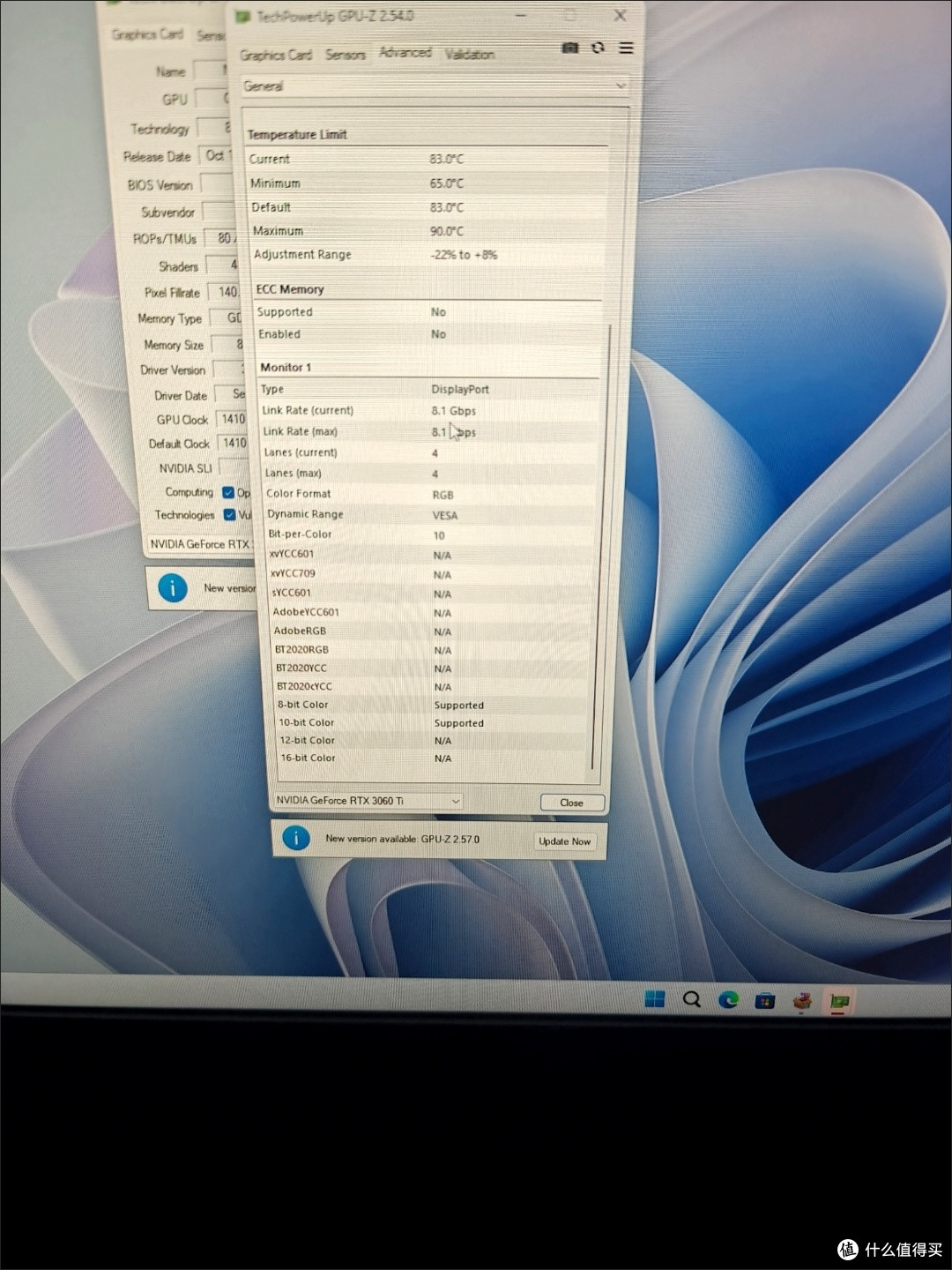Click the BT2020RGB row
The height and width of the screenshot is (1270, 952).
tap(432, 650)
